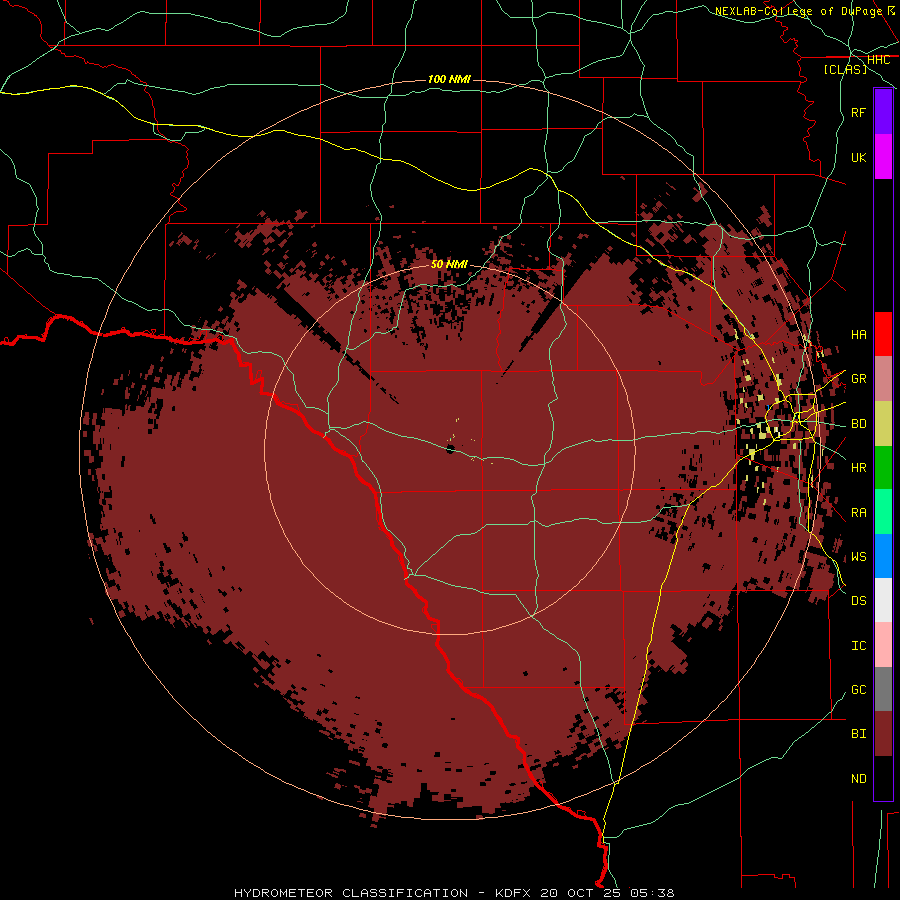Click the GC legend label

[858, 689]
